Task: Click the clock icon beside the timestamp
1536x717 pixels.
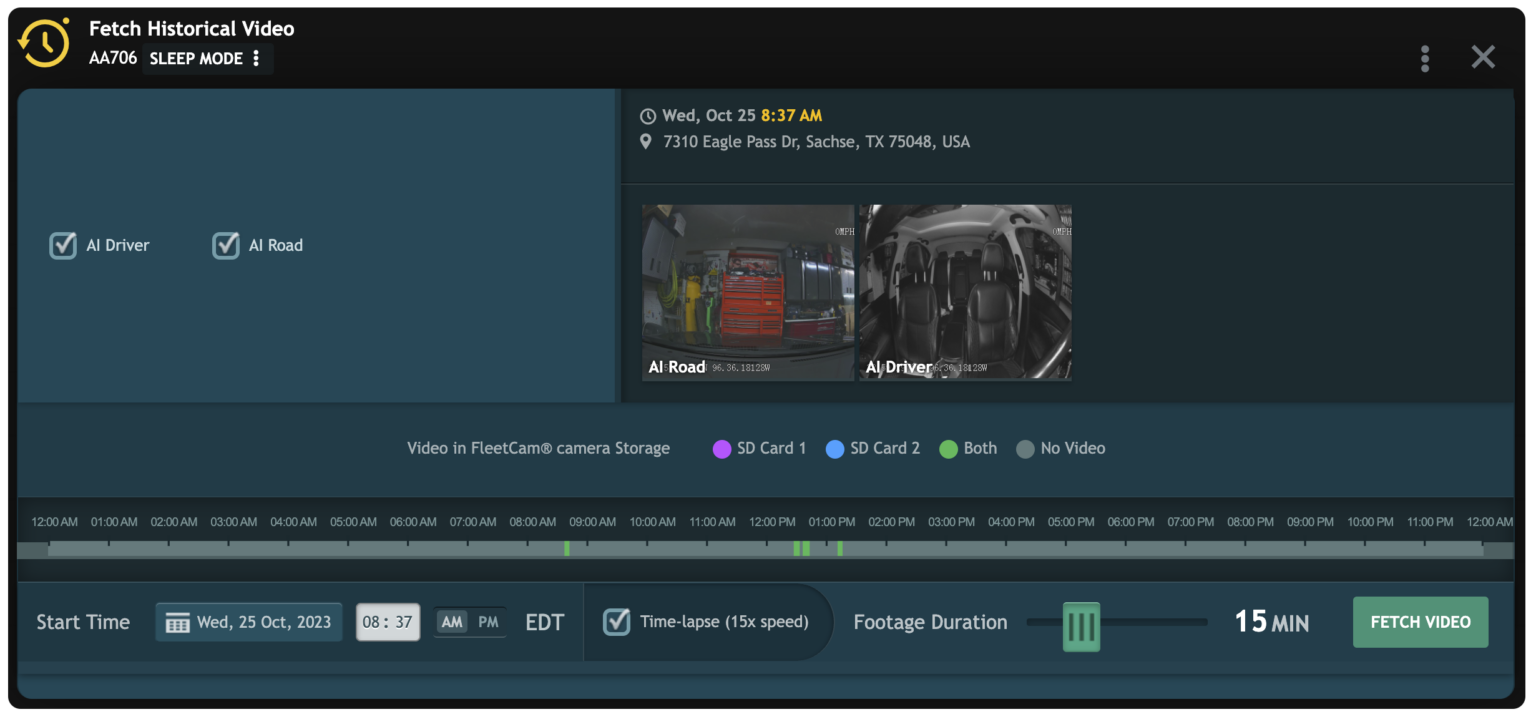Action: click(648, 115)
